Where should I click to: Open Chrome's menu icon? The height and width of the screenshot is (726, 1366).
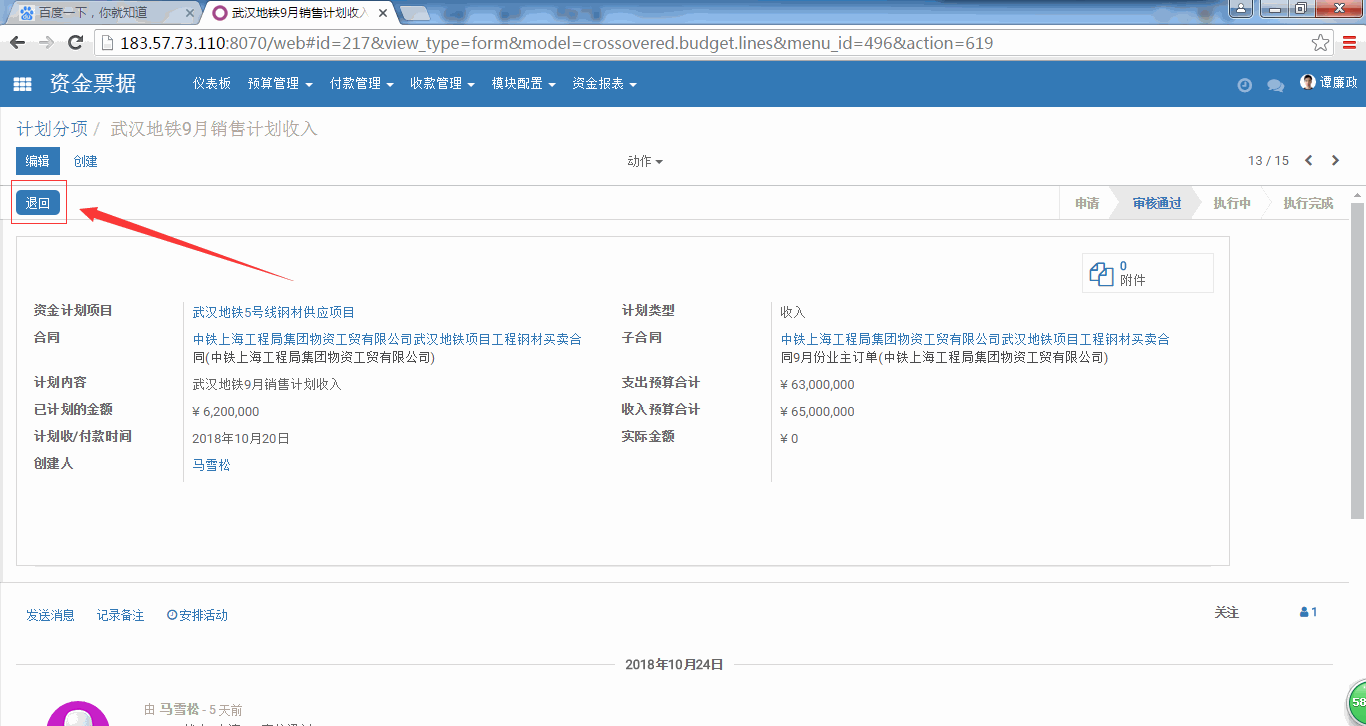(1349, 43)
